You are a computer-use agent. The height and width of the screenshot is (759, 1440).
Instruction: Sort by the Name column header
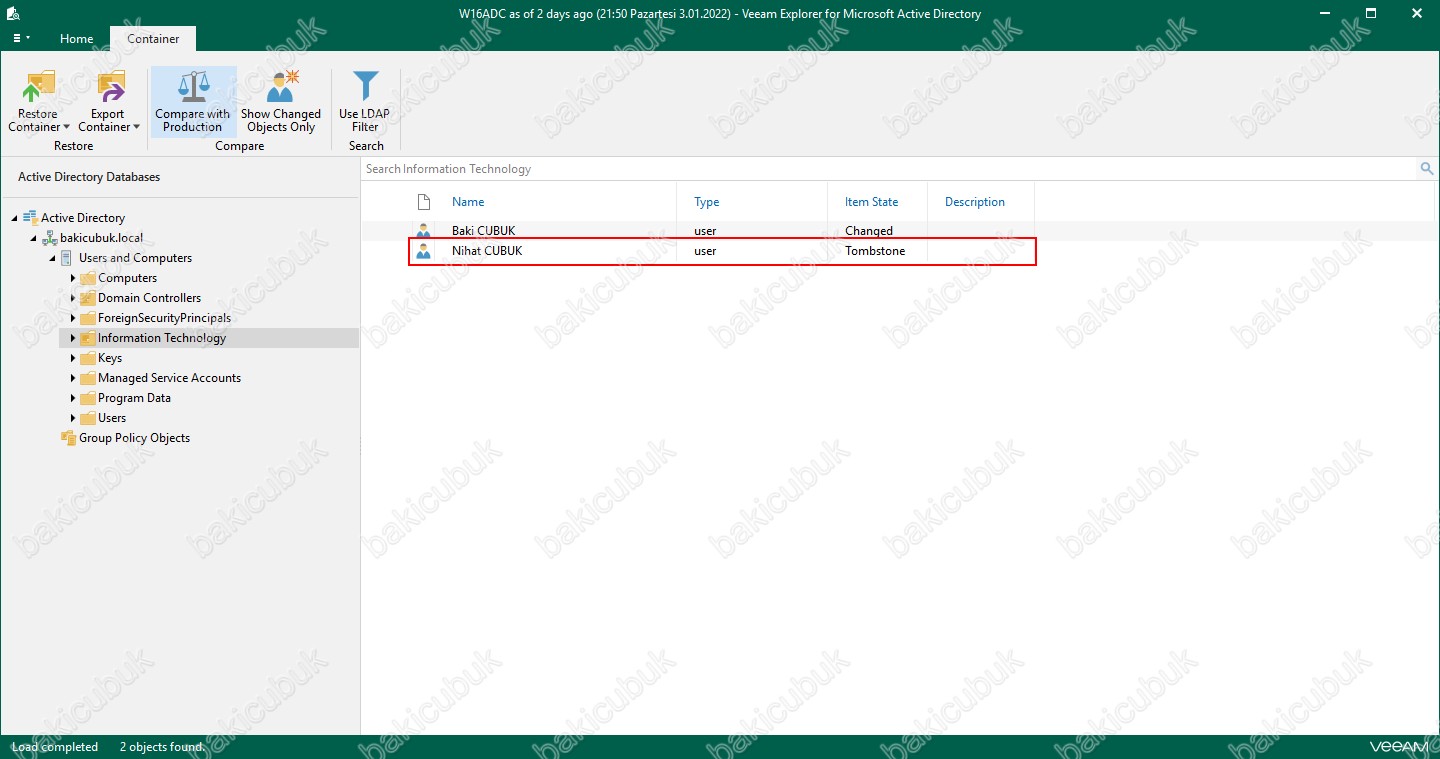[468, 202]
